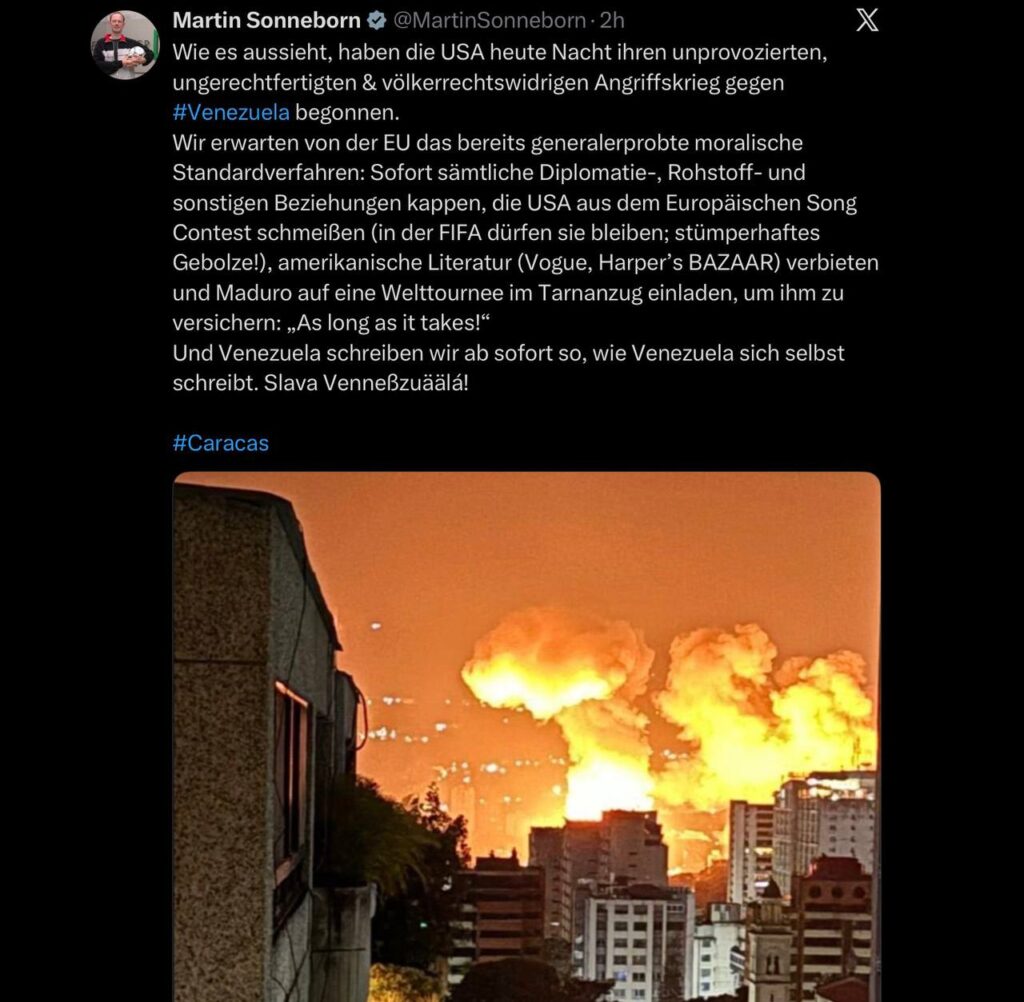Click "Harper's BAZAAR" in the tweet text

point(689,263)
